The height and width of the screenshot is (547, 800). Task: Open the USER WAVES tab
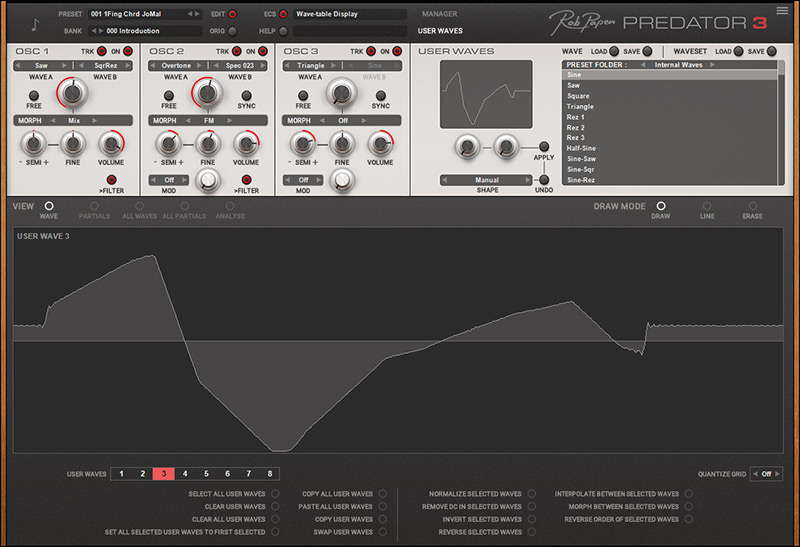(x=440, y=31)
